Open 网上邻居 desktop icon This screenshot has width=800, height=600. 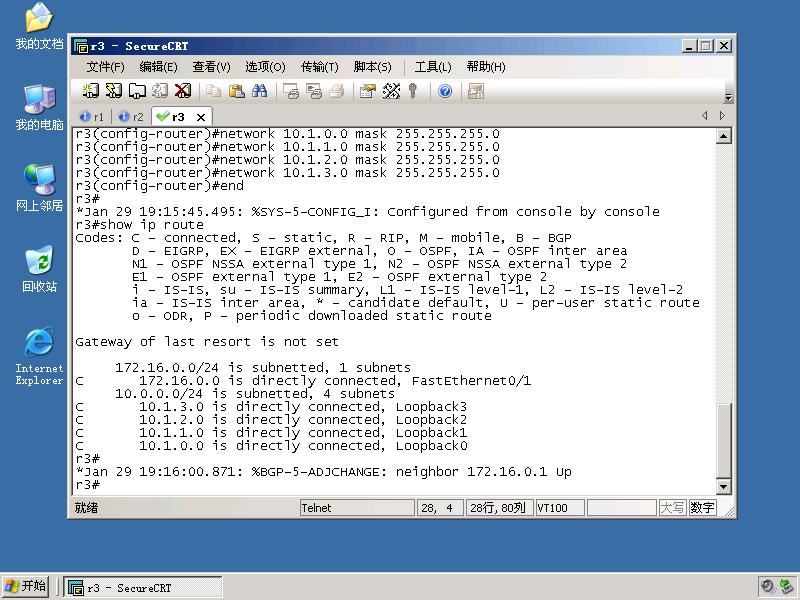[39, 188]
